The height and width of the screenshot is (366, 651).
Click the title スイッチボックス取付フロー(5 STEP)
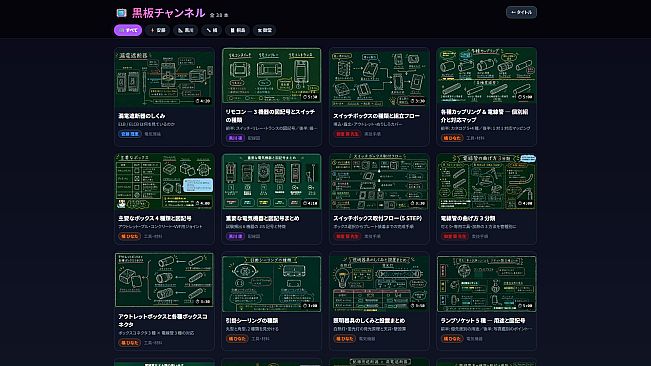(x=377, y=218)
